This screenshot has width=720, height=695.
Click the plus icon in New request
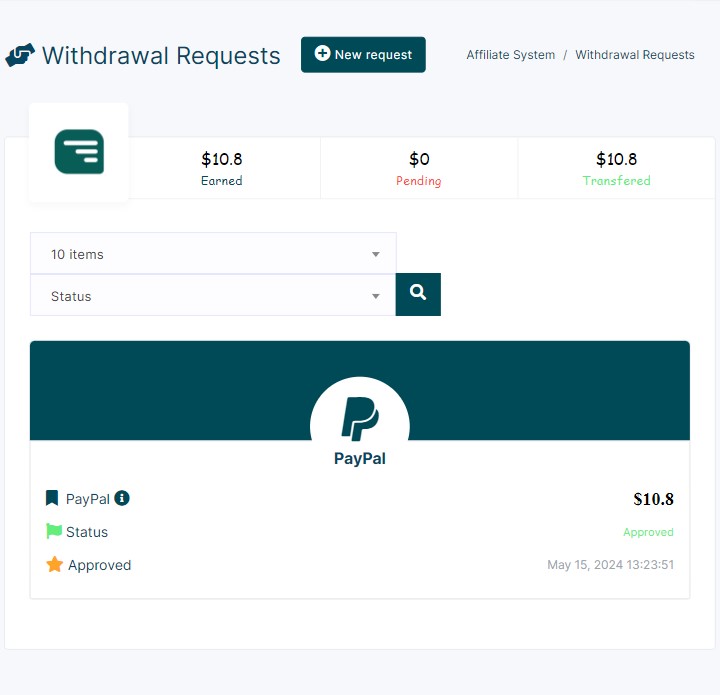click(322, 53)
